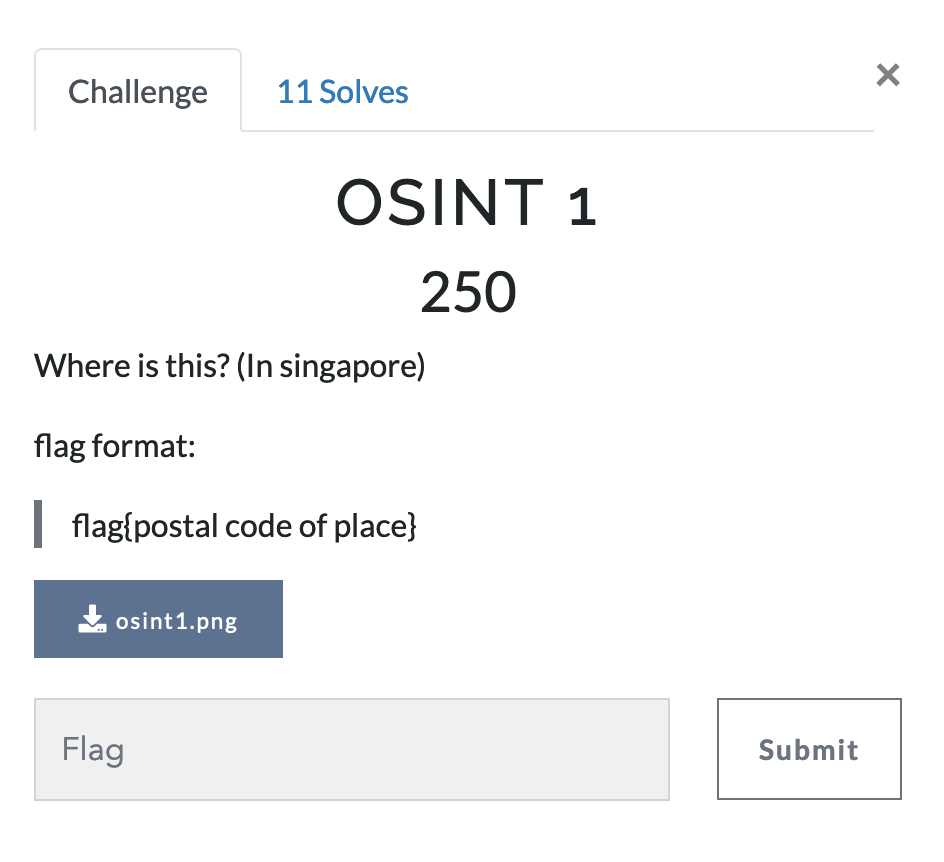Click the 250 point value
The image size is (944, 862).
click(x=467, y=293)
